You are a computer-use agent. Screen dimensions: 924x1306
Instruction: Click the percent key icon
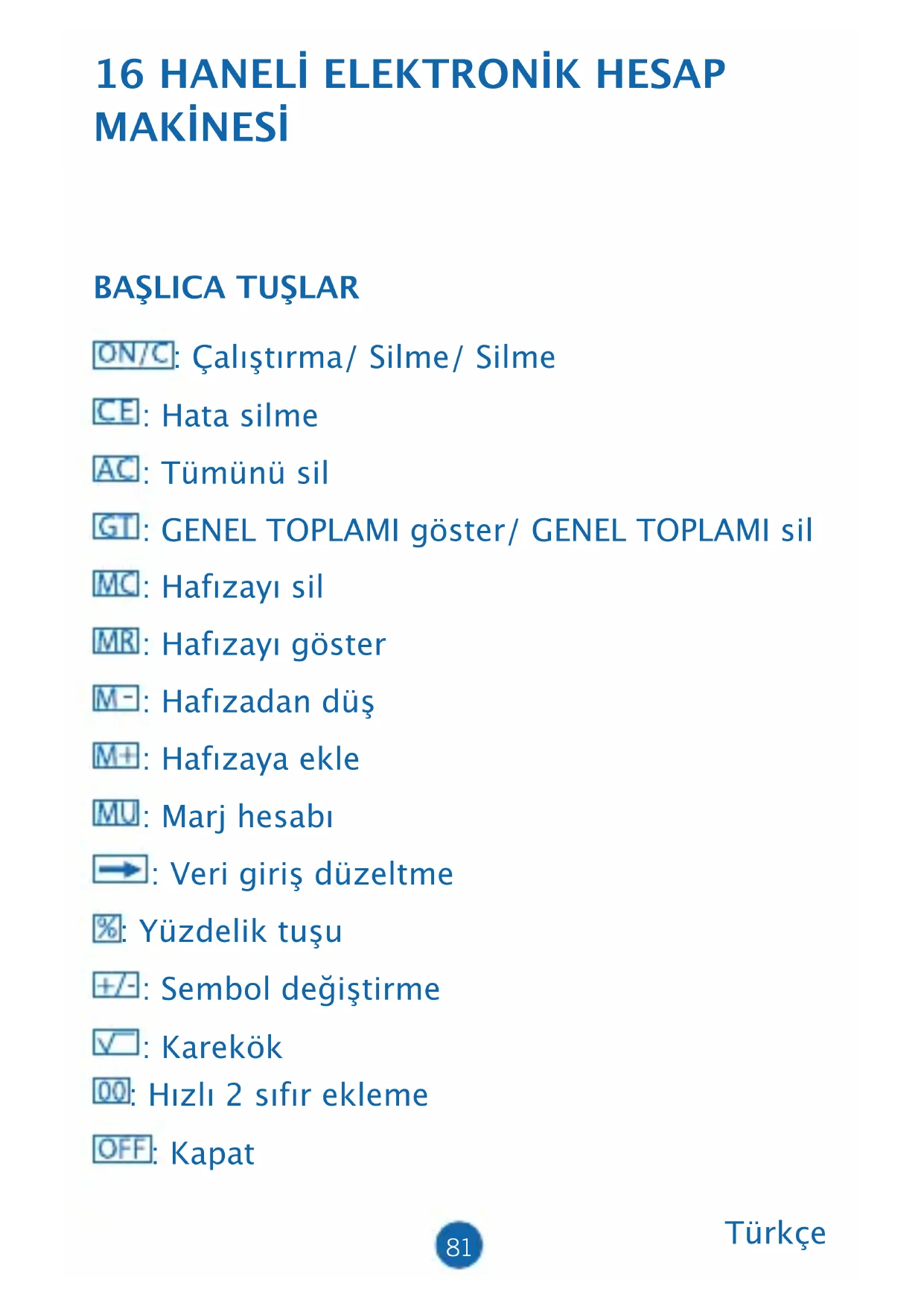[106, 928]
